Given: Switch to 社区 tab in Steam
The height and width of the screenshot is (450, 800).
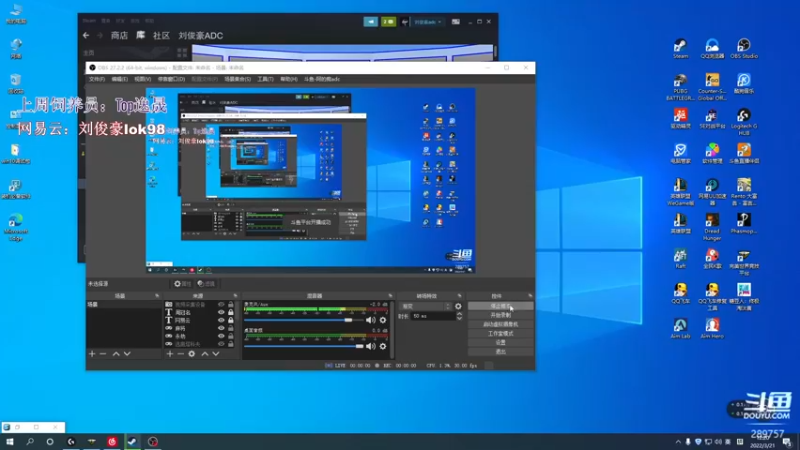Looking at the screenshot, I should coord(161,35).
